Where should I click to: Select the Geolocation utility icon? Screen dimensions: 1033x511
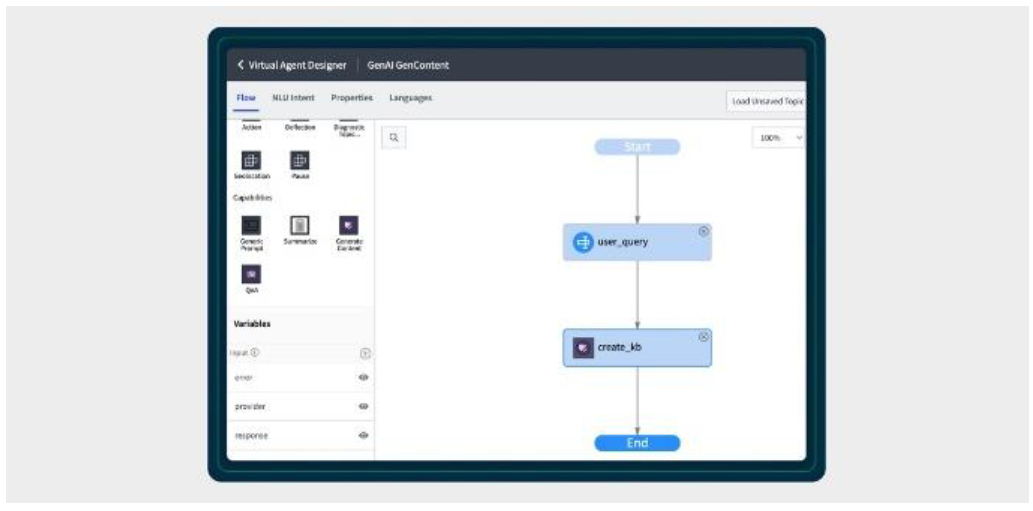(x=251, y=160)
